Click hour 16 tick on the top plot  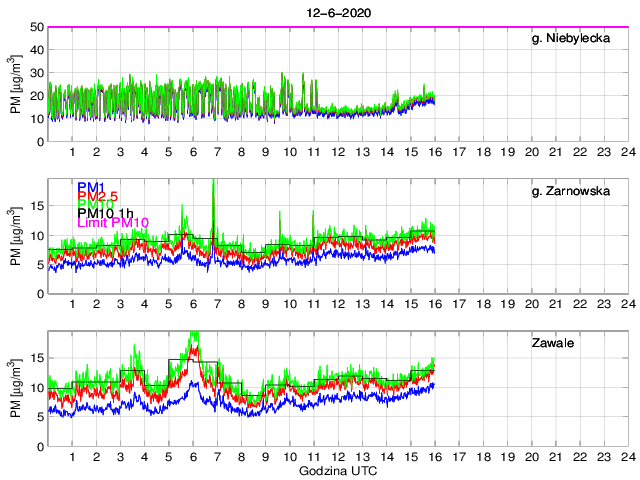[434, 151]
